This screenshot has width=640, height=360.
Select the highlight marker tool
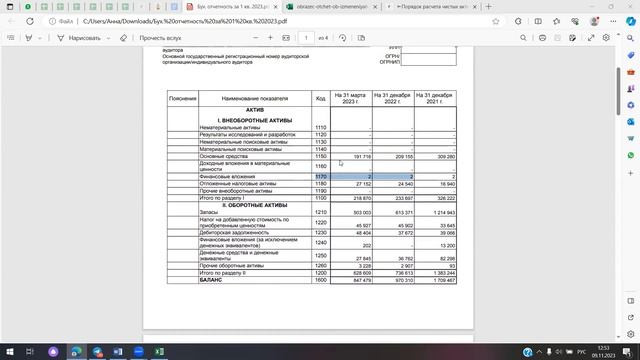click(x=29, y=38)
